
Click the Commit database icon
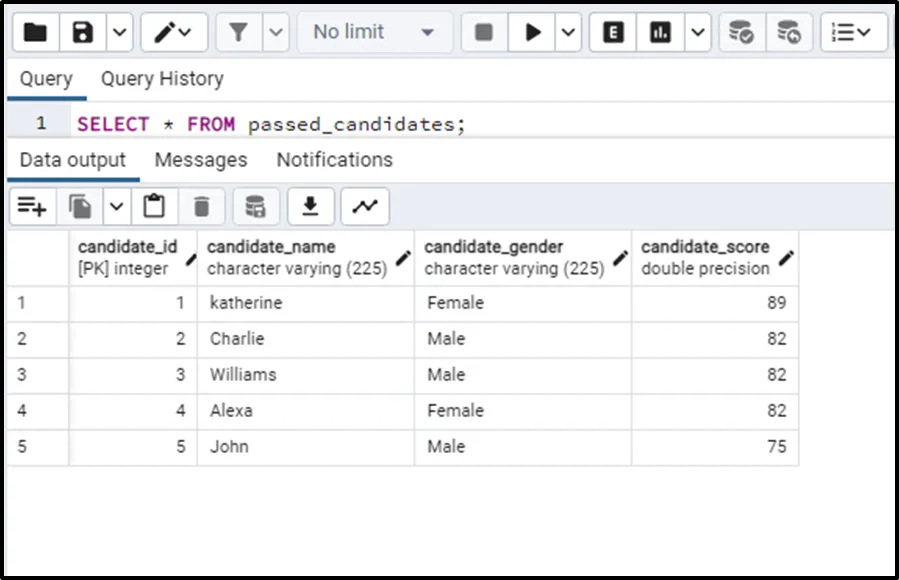pos(741,33)
